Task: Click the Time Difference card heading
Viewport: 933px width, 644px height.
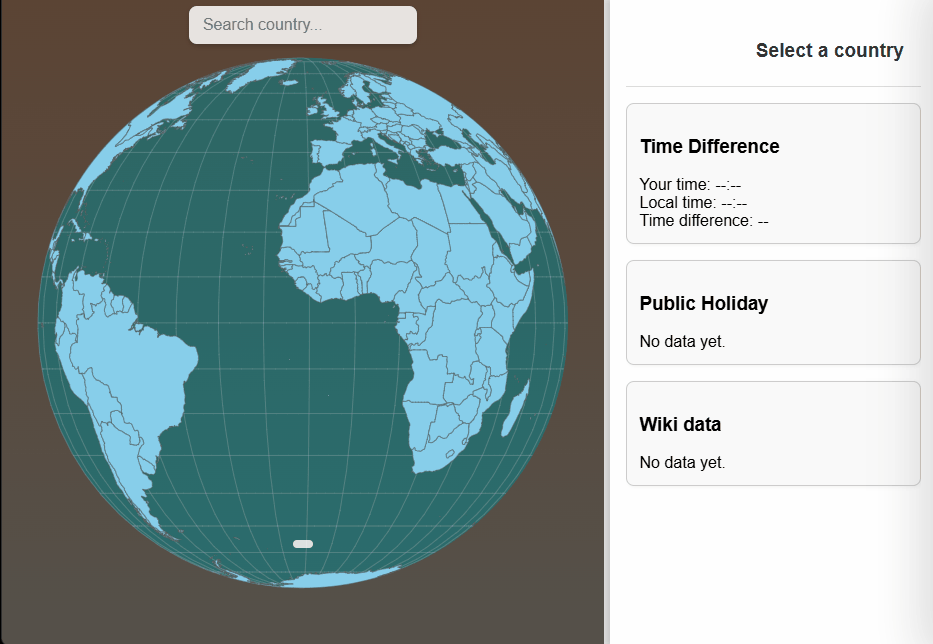Action: (x=709, y=146)
